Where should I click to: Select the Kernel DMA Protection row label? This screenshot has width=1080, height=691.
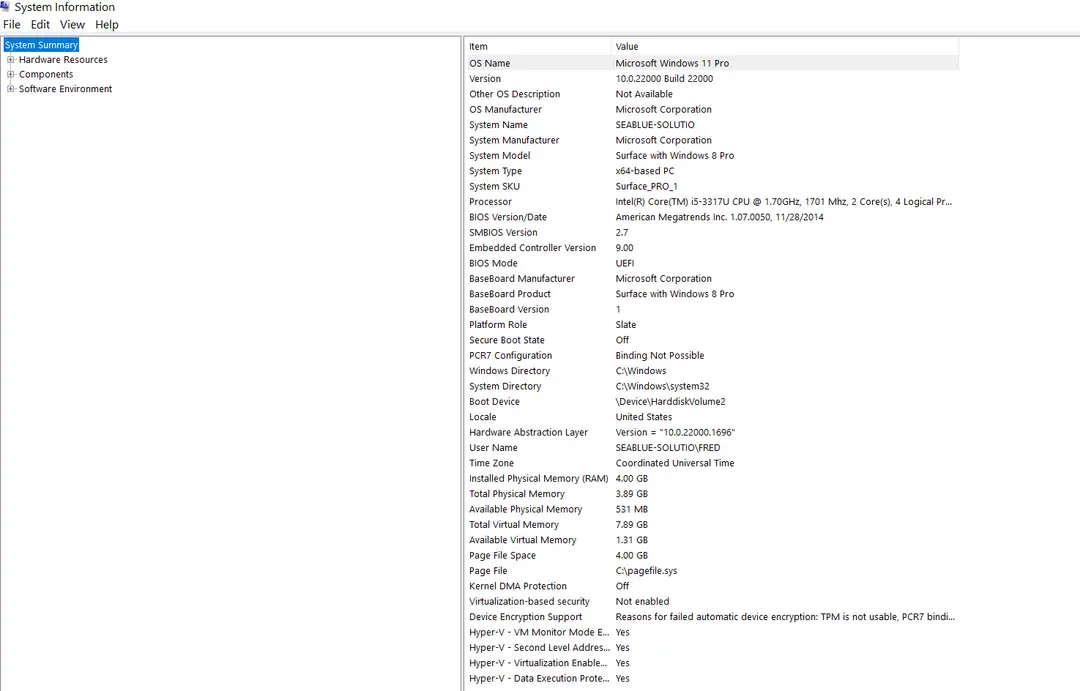518,586
